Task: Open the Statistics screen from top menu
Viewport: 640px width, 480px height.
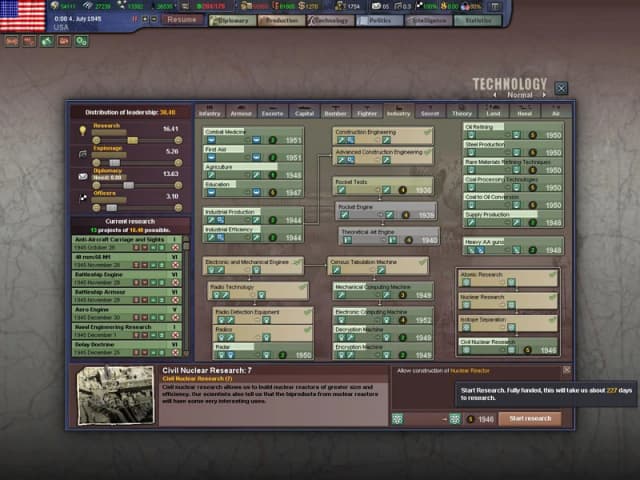Action: (x=478, y=20)
